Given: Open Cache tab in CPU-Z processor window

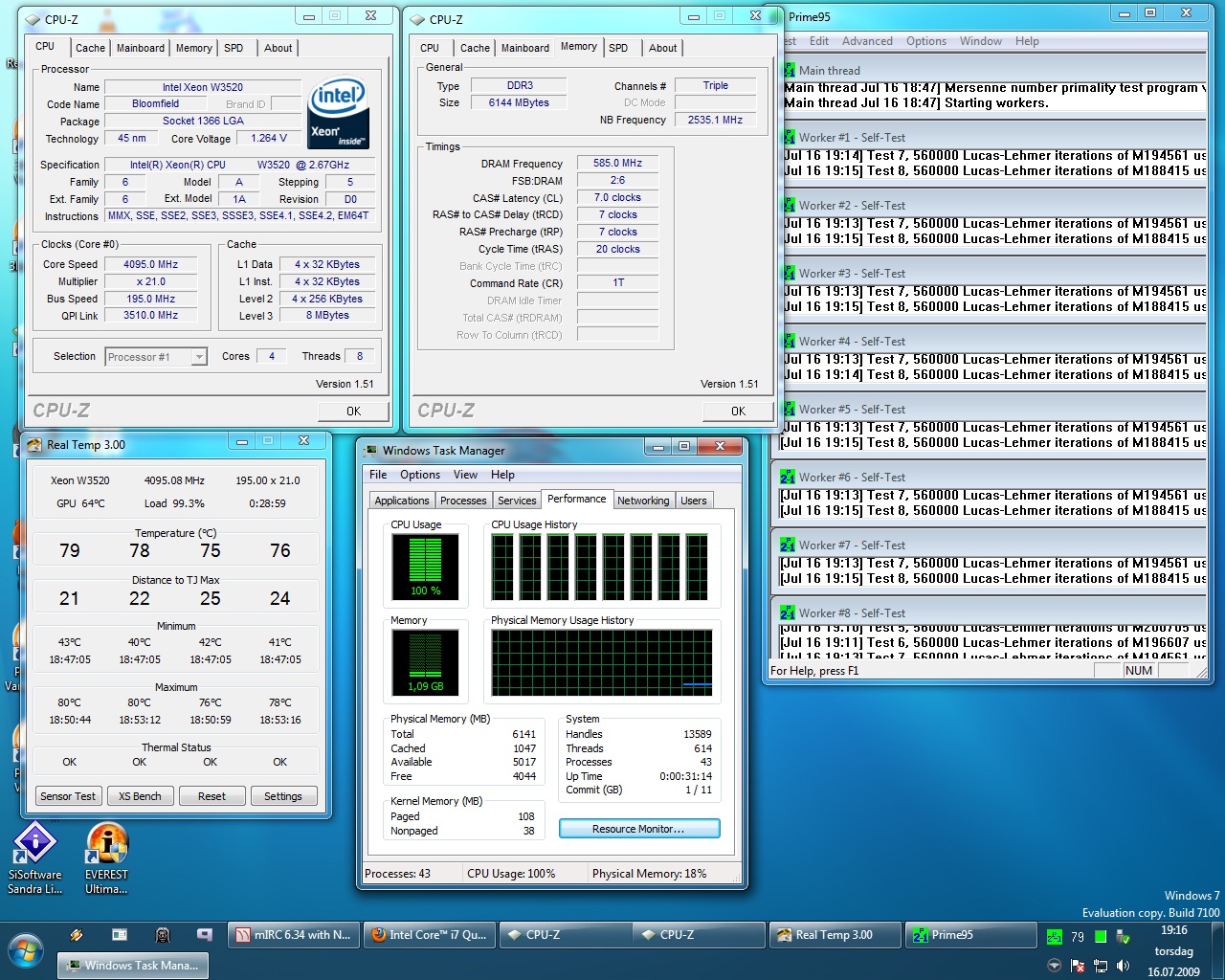Looking at the screenshot, I should click(x=90, y=48).
